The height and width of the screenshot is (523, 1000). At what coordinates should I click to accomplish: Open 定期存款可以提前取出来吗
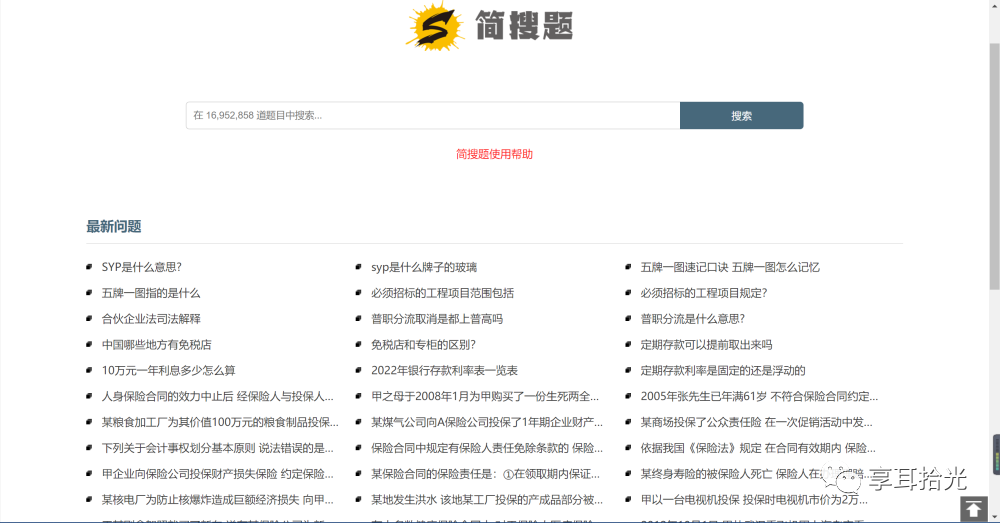click(706, 345)
